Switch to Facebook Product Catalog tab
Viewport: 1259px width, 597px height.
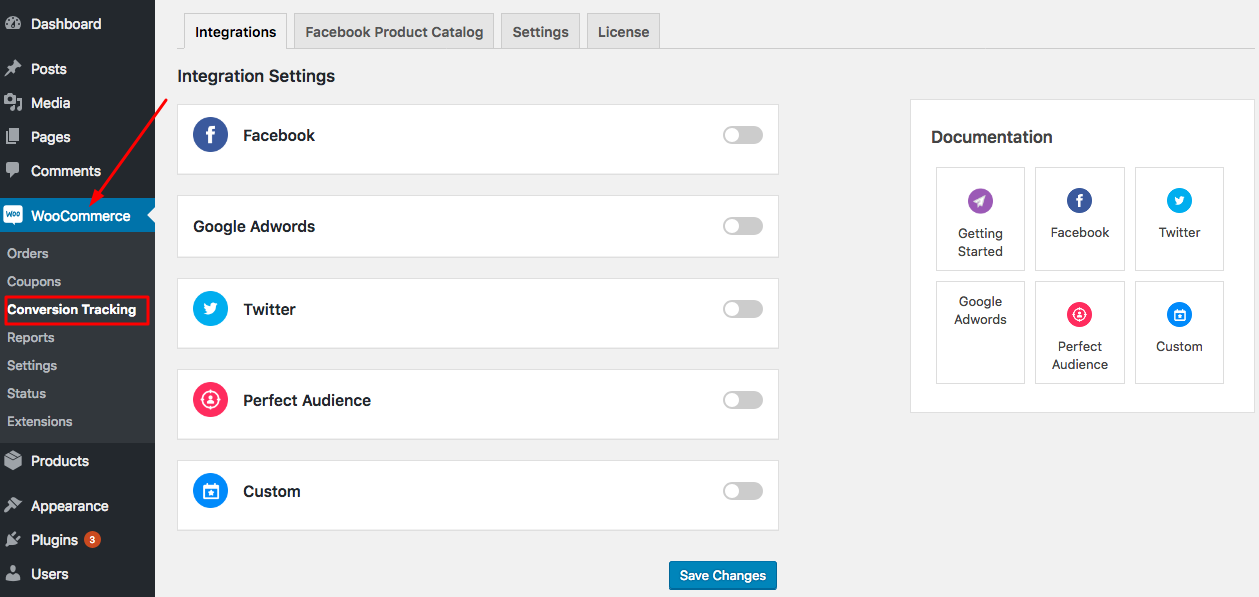pos(394,32)
